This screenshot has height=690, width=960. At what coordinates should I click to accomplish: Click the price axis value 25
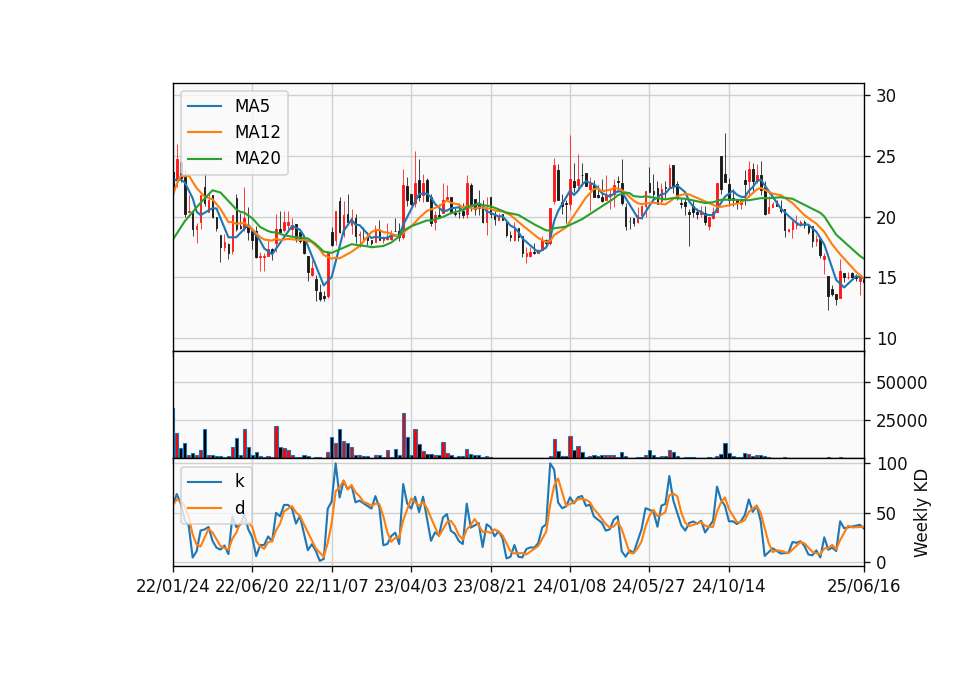tap(886, 157)
